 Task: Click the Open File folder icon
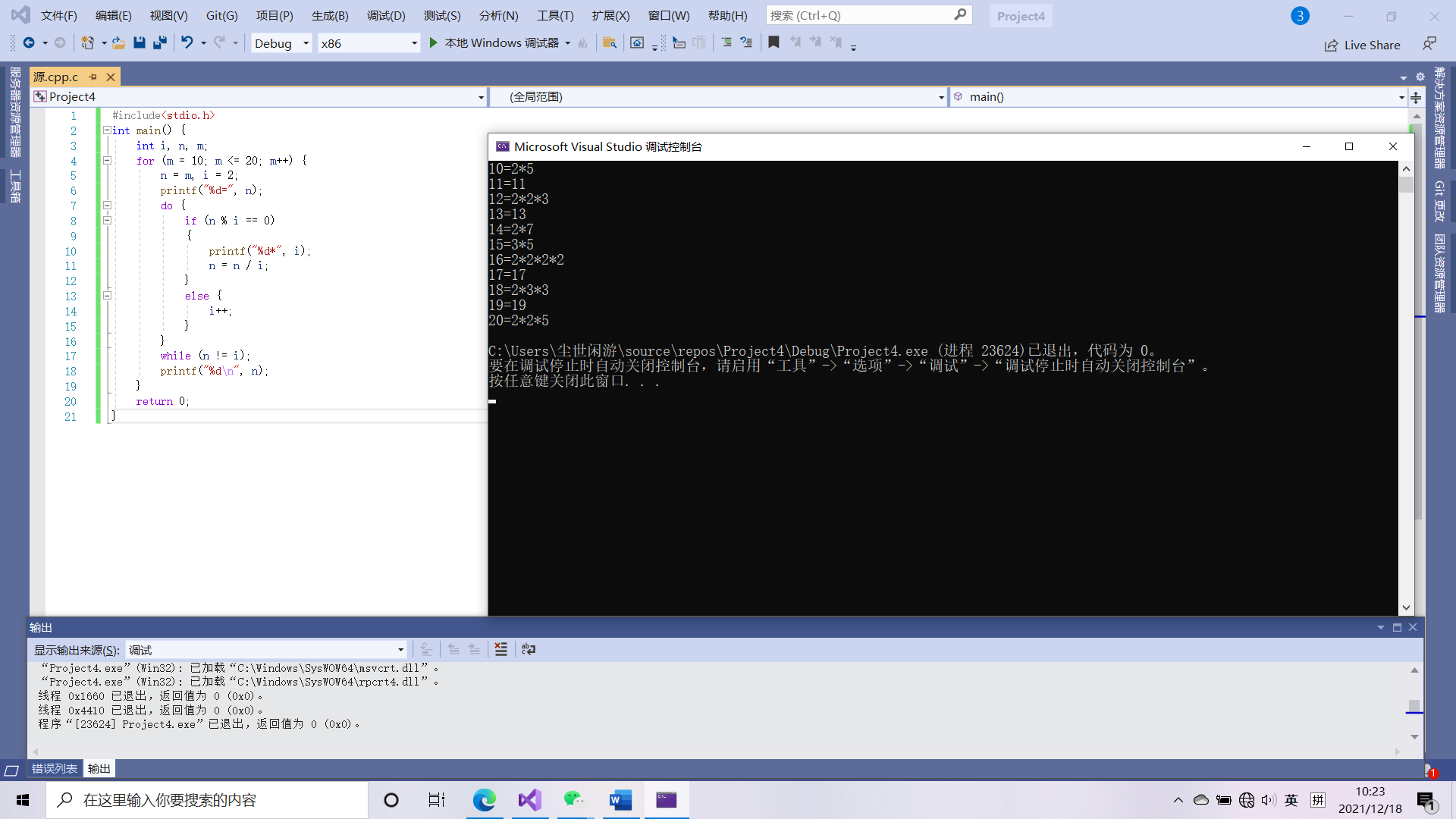tap(118, 43)
